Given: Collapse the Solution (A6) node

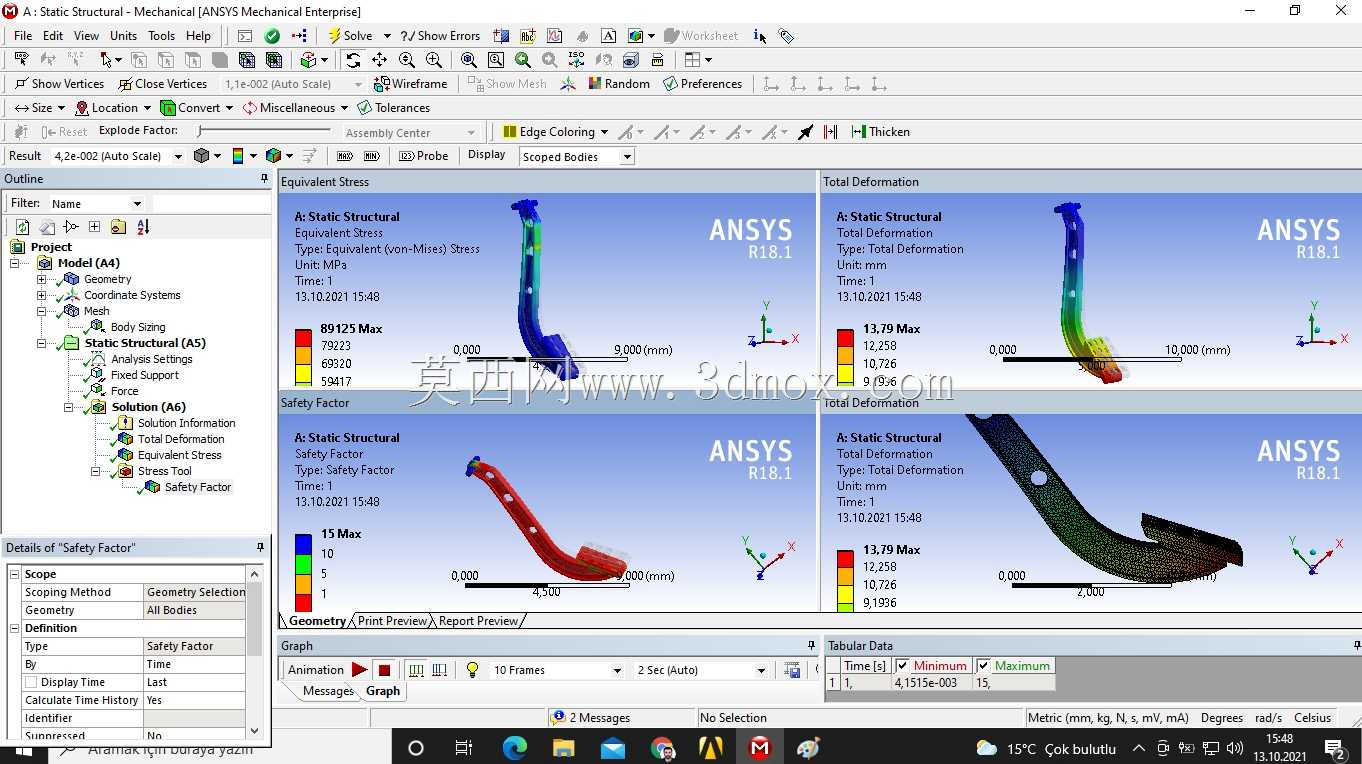Looking at the screenshot, I should pyautogui.click(x=68, y=407).
